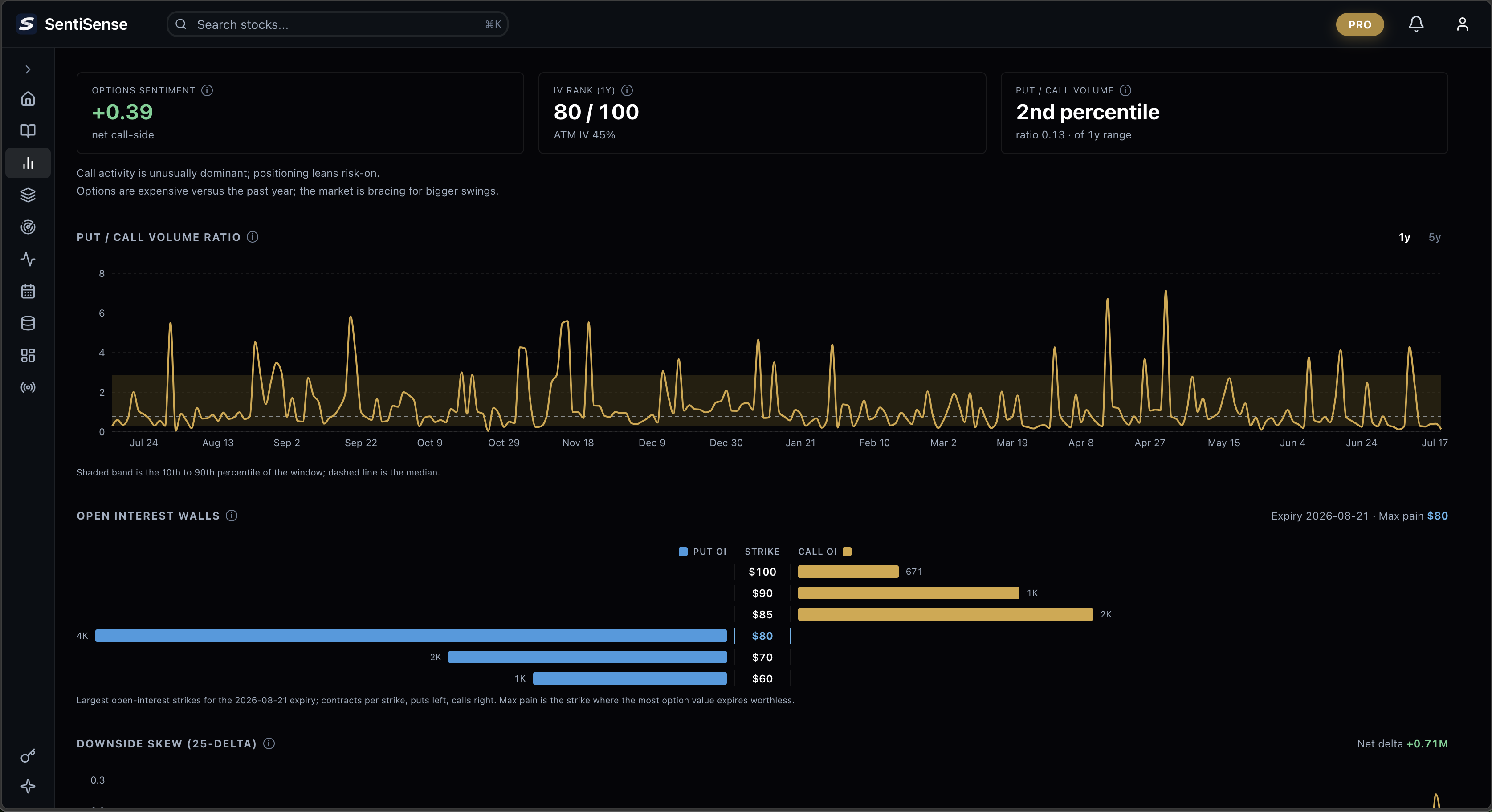Viewport: 1492px width, 812px height.
Task: Click the $100 strike label
Action: tap(762, 572)
